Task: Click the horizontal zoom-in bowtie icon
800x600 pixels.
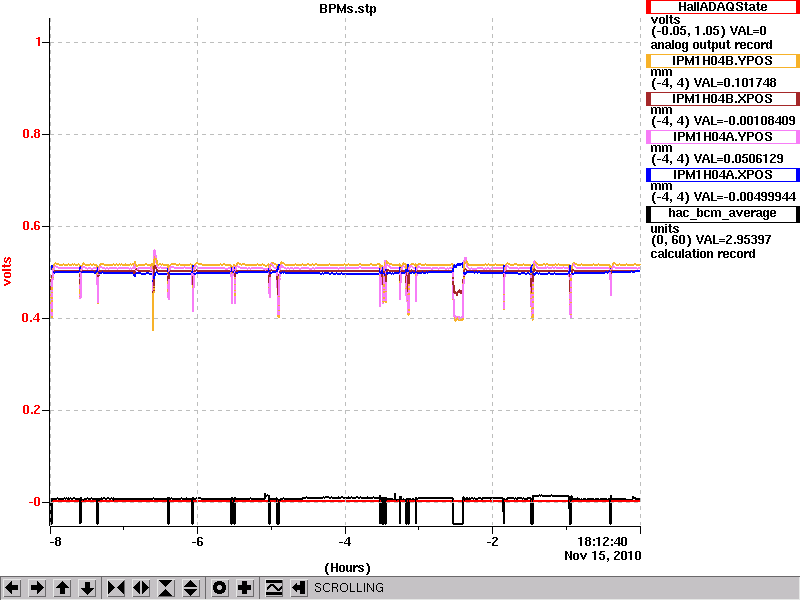Action: coord(116,588)
